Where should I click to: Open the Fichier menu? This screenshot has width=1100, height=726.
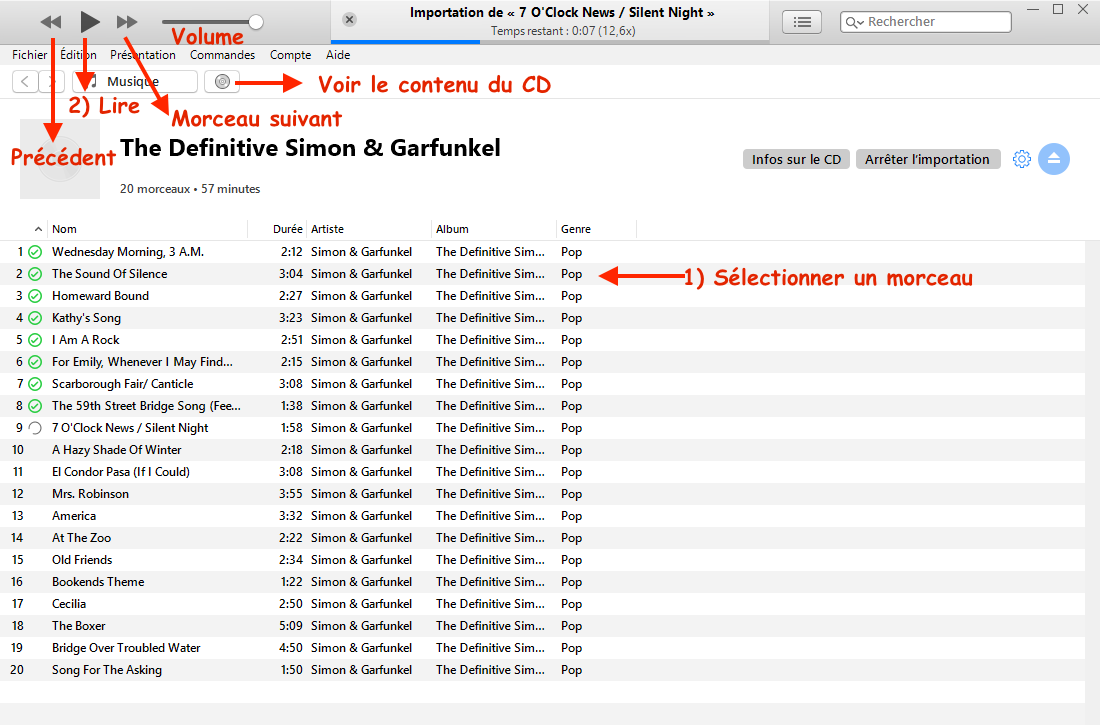[29, 55]
